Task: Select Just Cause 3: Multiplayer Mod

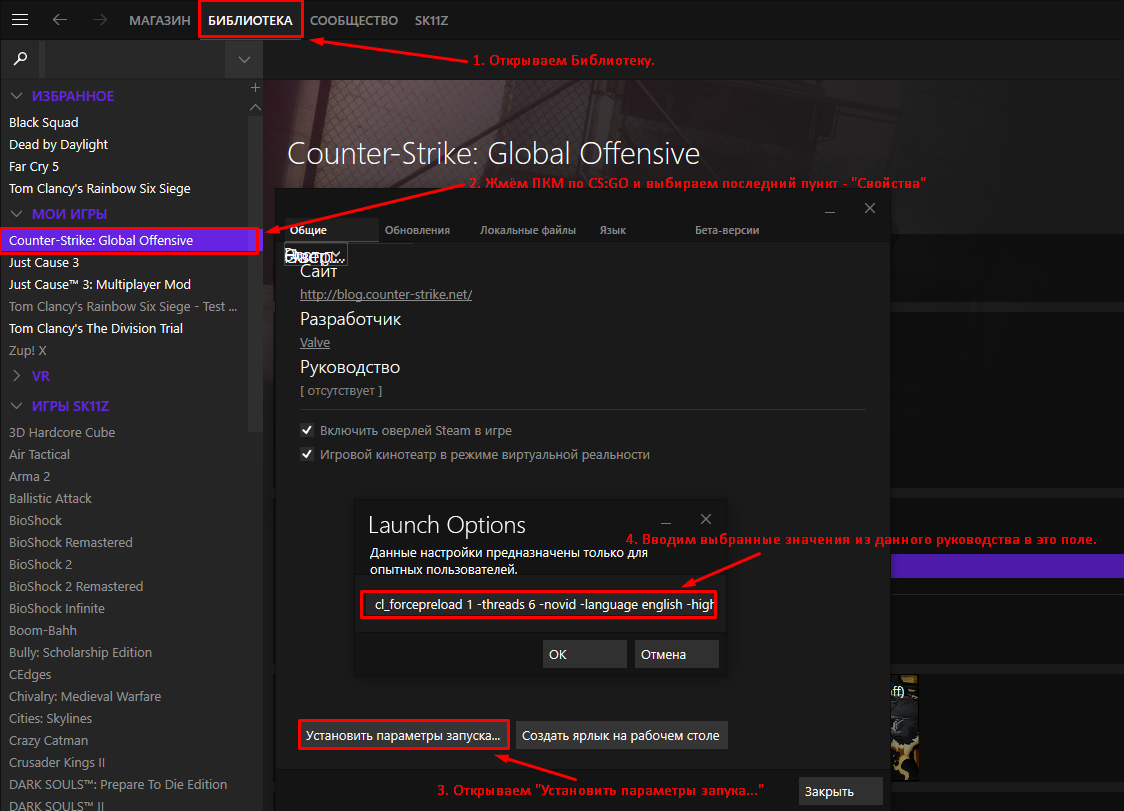Action: [x=100, y=285]
